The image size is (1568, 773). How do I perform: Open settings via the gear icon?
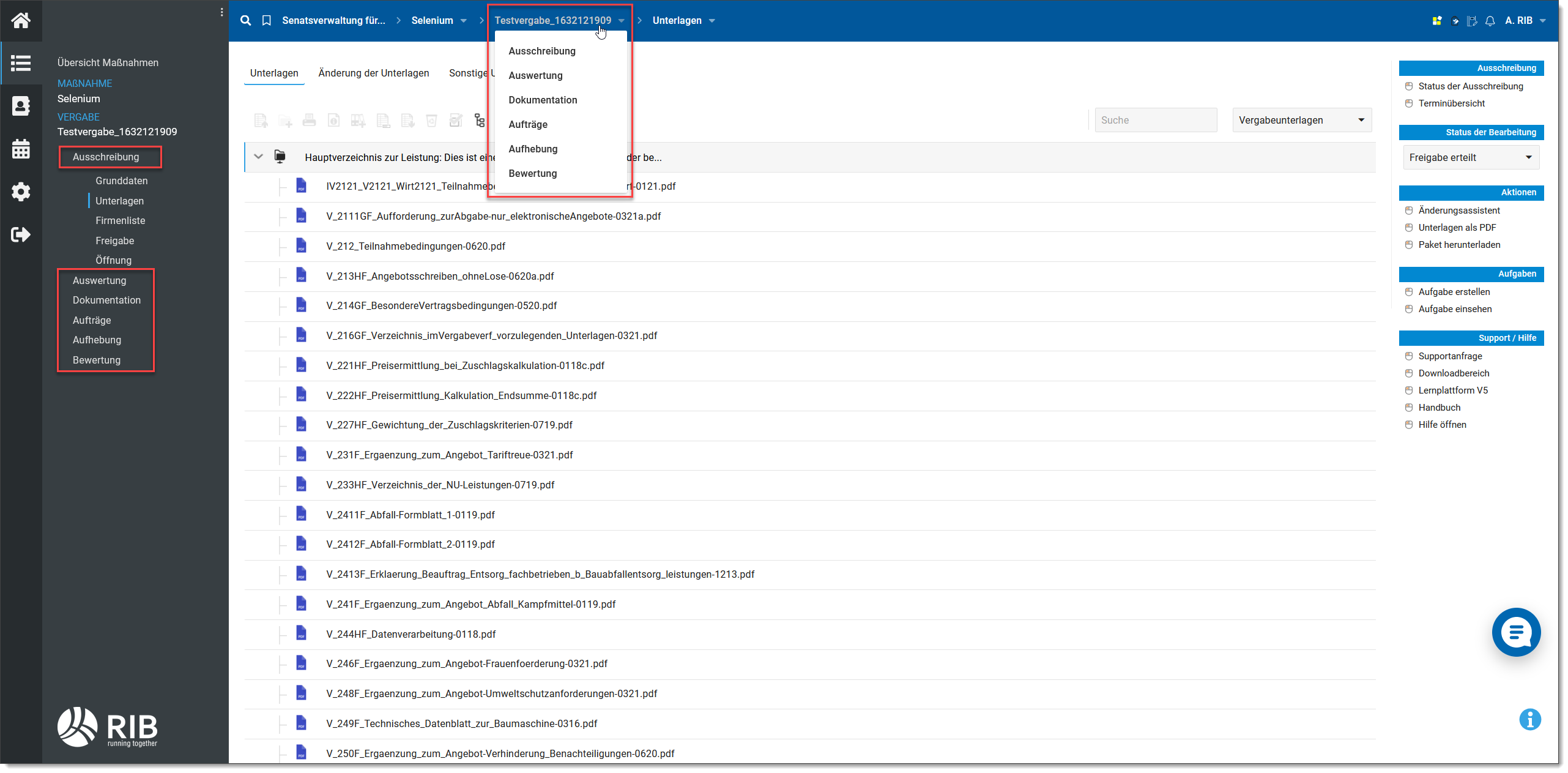[x=21, y=192]
